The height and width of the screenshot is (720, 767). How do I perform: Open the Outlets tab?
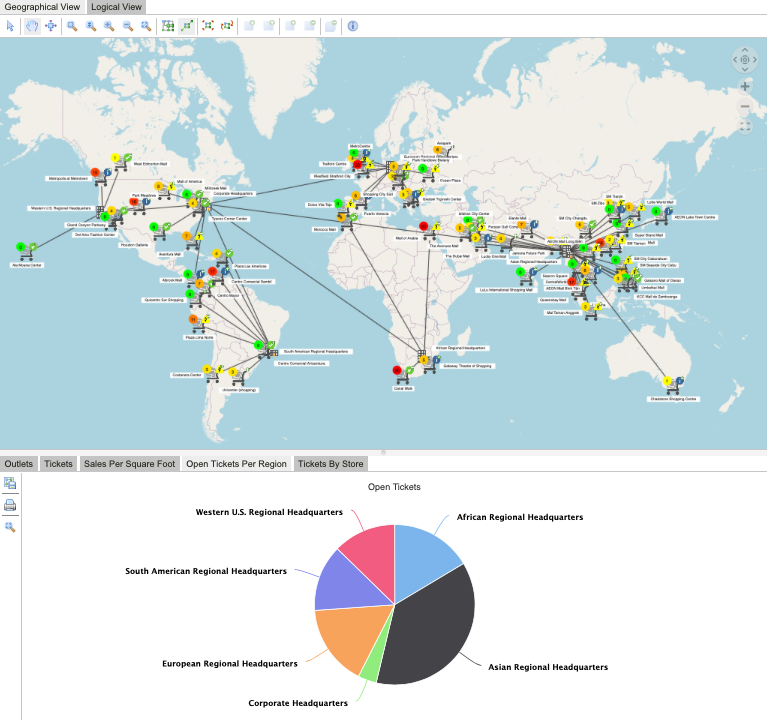click(x=19, y=464)
